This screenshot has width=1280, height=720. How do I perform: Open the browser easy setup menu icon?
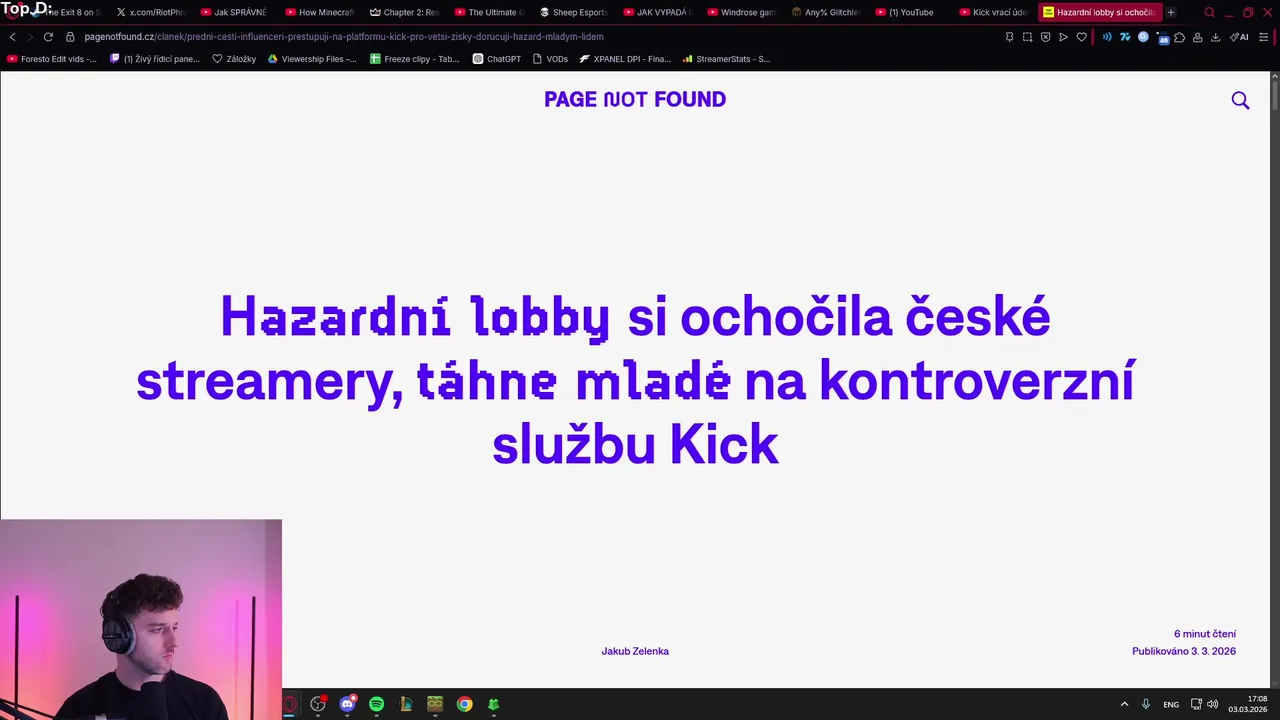point(1264,37)
